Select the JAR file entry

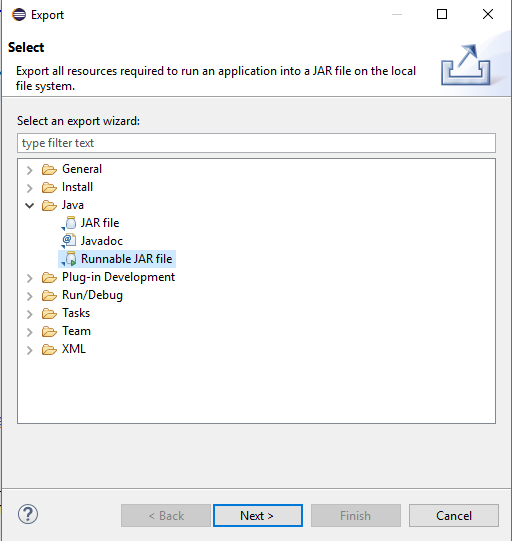tap(100, 223)
